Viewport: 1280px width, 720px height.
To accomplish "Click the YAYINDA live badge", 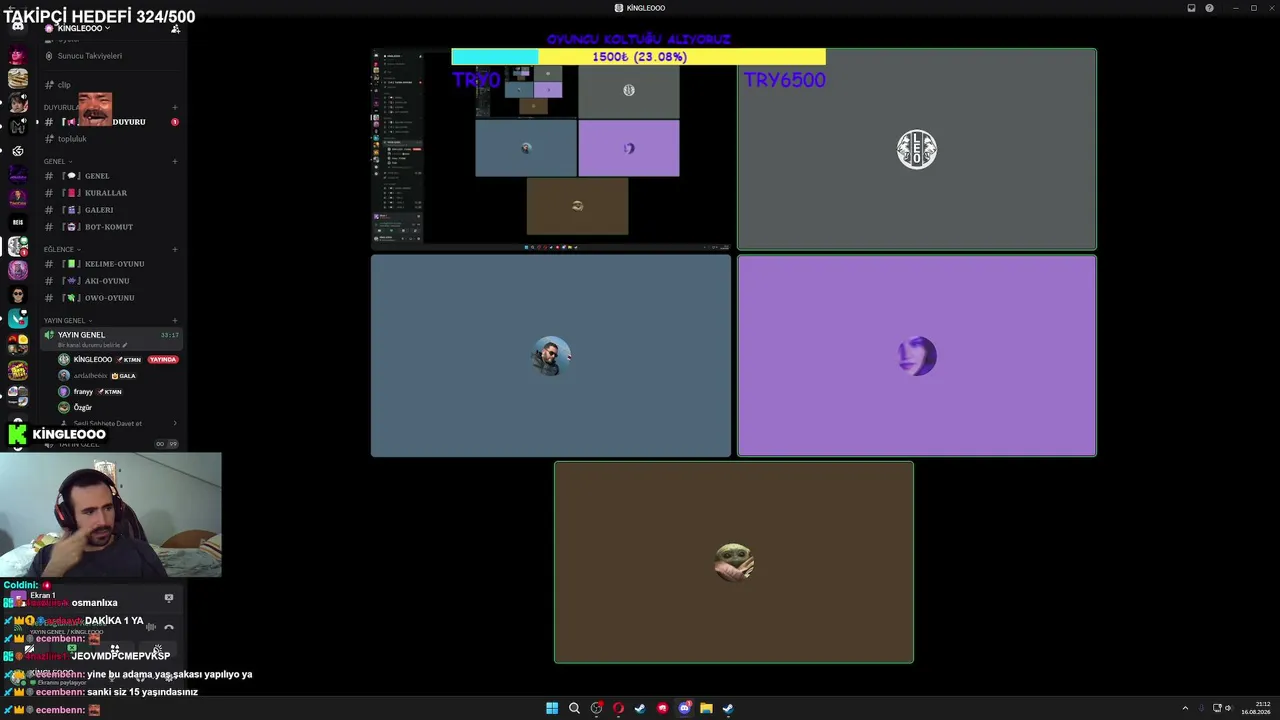I will (163, 360).
